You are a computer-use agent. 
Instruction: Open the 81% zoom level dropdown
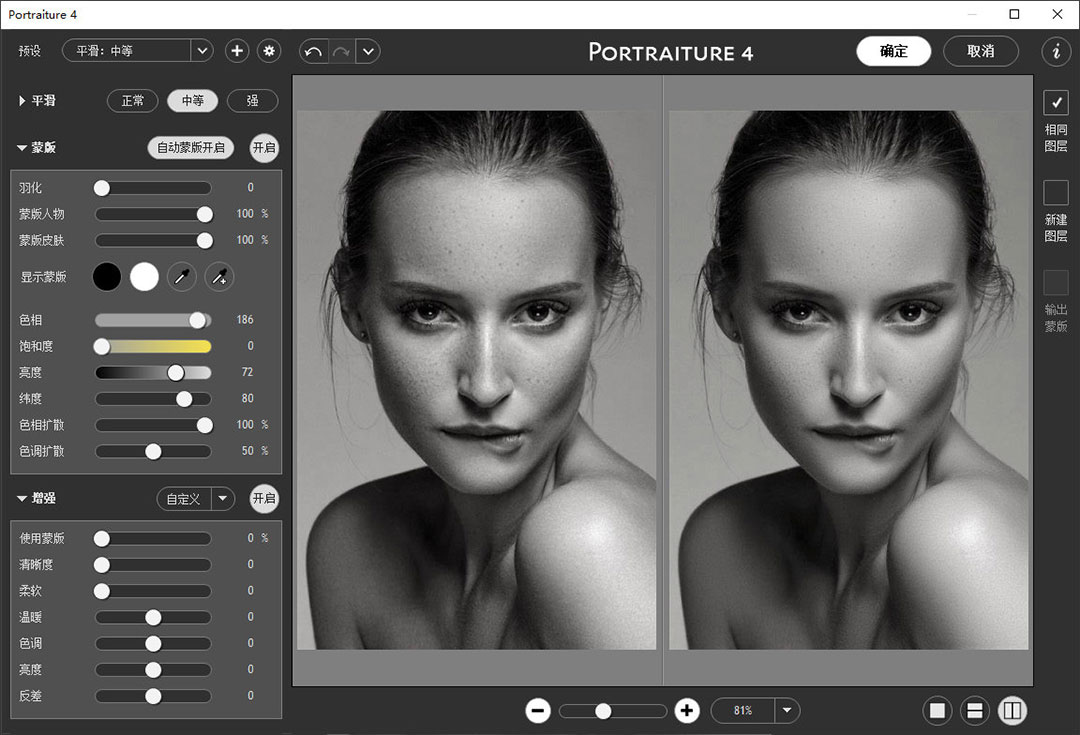[787, 711]
